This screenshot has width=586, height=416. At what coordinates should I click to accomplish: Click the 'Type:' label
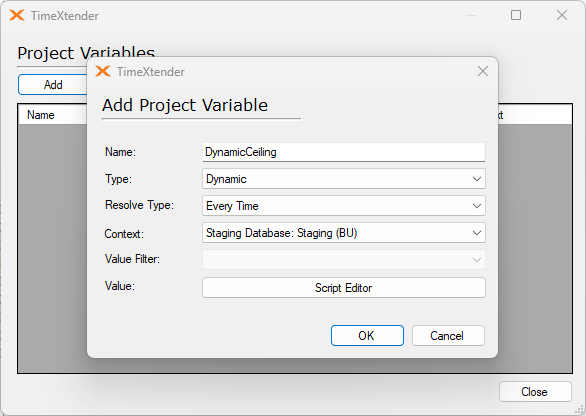118,179
